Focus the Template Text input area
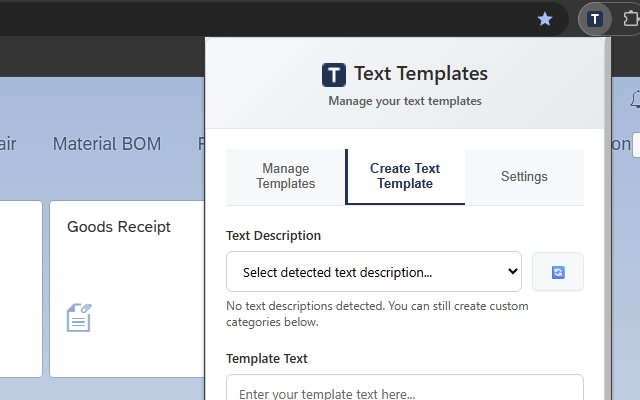This screenshot has width=640, height=400. pos(405,388)
